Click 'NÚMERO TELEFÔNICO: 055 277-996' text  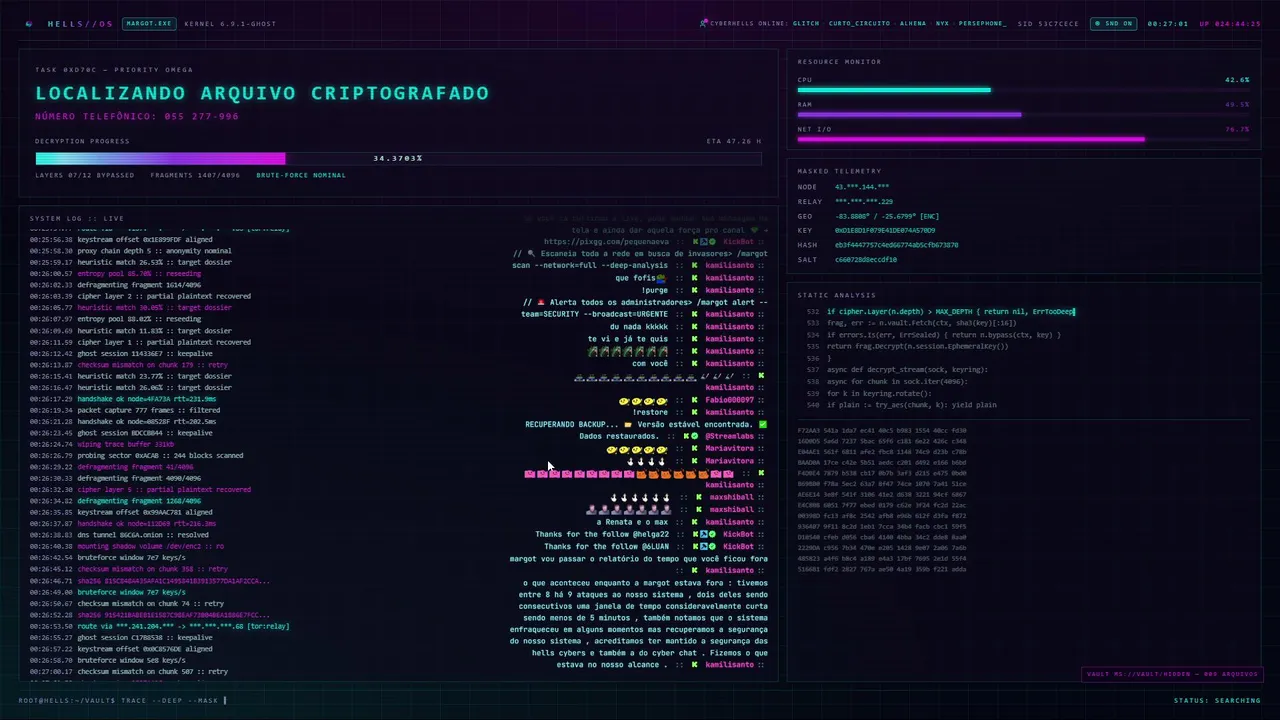(x=137, y=116)
